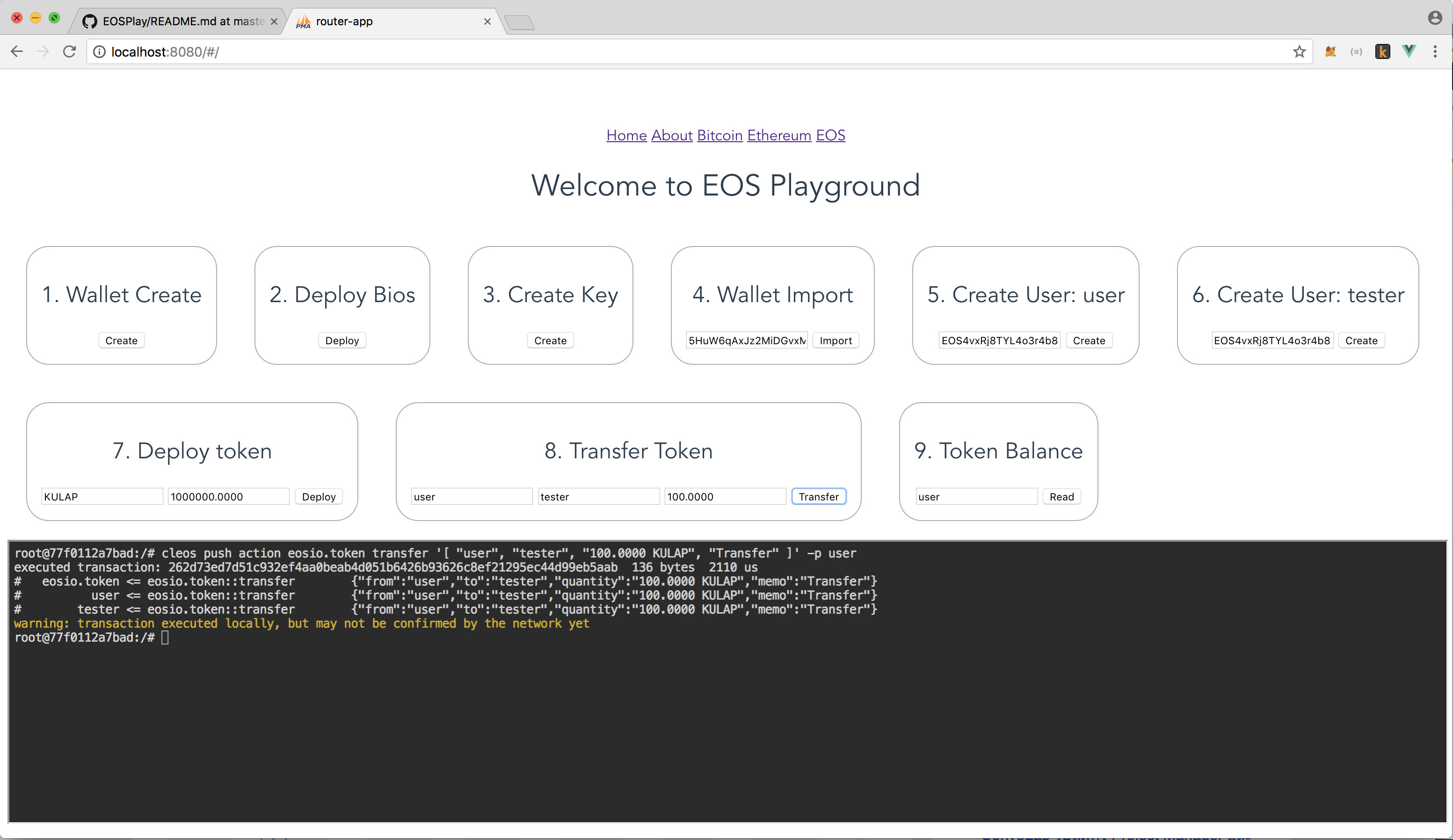Viewport: 1453px width, 840px height.
Task: Click Deploy button in Deploy Bios
Action: click(x=342, y=340)
